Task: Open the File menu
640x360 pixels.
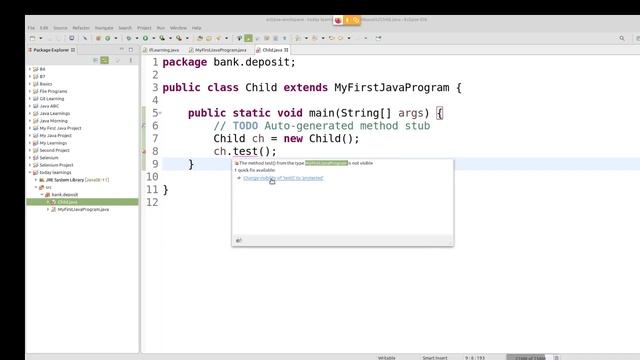Action: click(x=31, y=28)
